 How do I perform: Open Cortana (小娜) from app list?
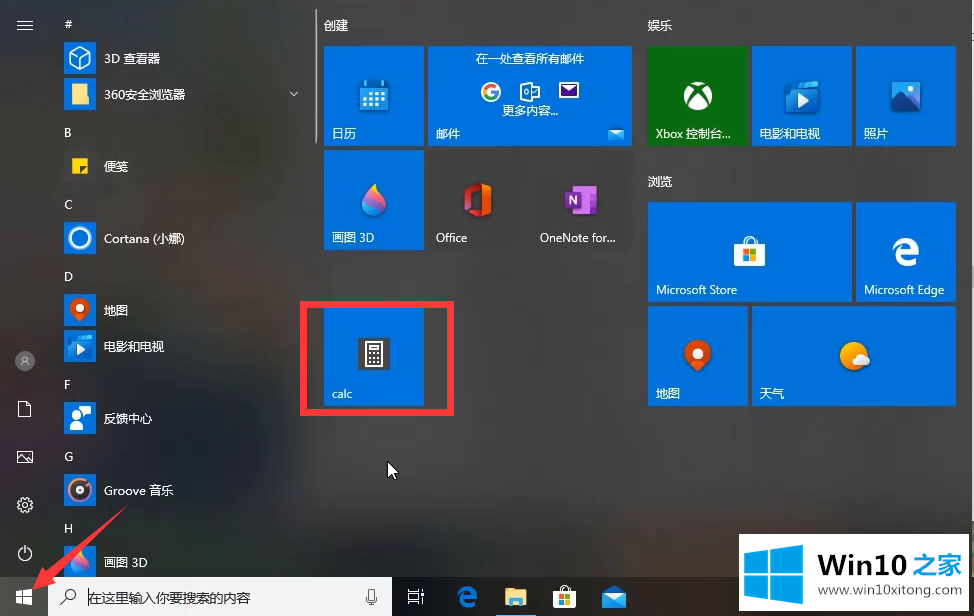pos(180,238)
